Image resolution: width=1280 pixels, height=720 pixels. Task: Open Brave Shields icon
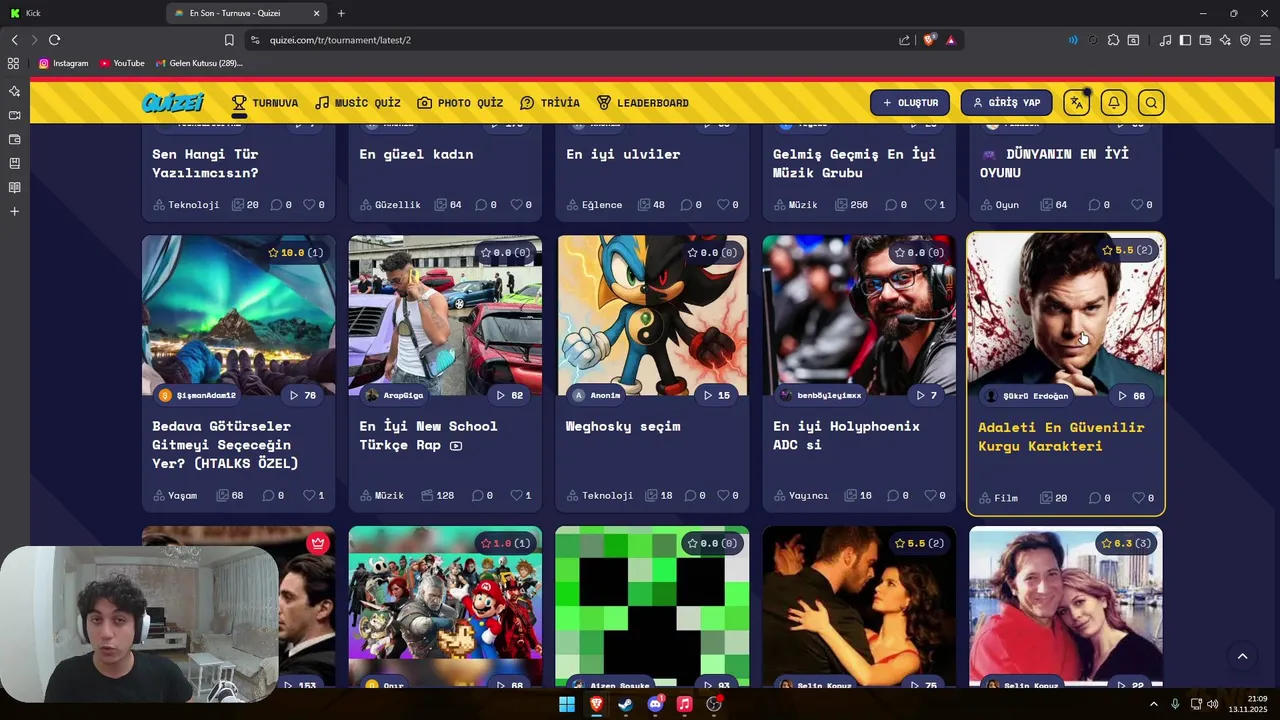coord(929,40)
